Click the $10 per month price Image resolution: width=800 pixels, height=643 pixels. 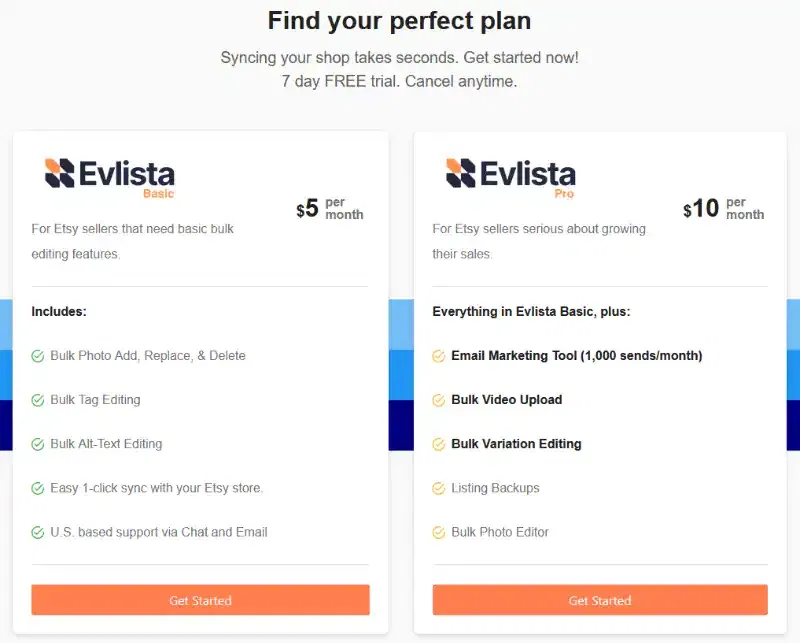(723, 209)
